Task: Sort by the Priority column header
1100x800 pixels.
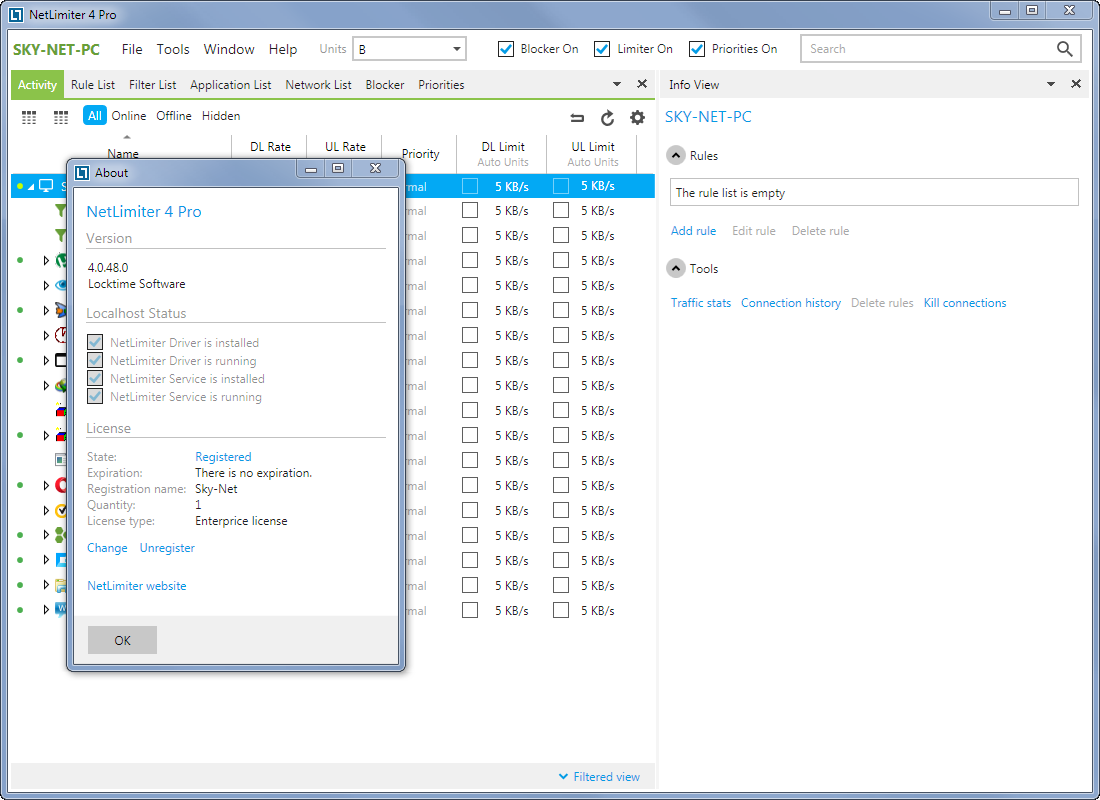Action: coord(420,154)
